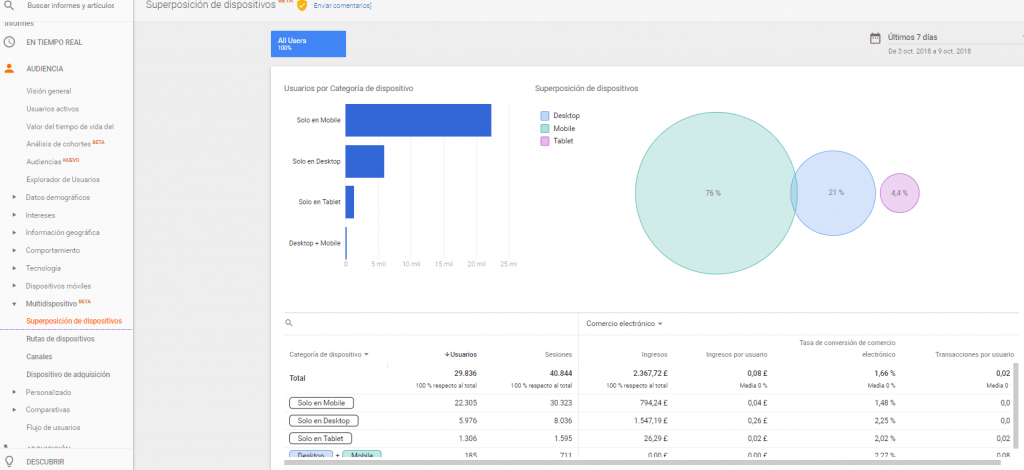The image size is (1024, 470).
Task: Sort by Ingresos column
Action: pos(654,354)
